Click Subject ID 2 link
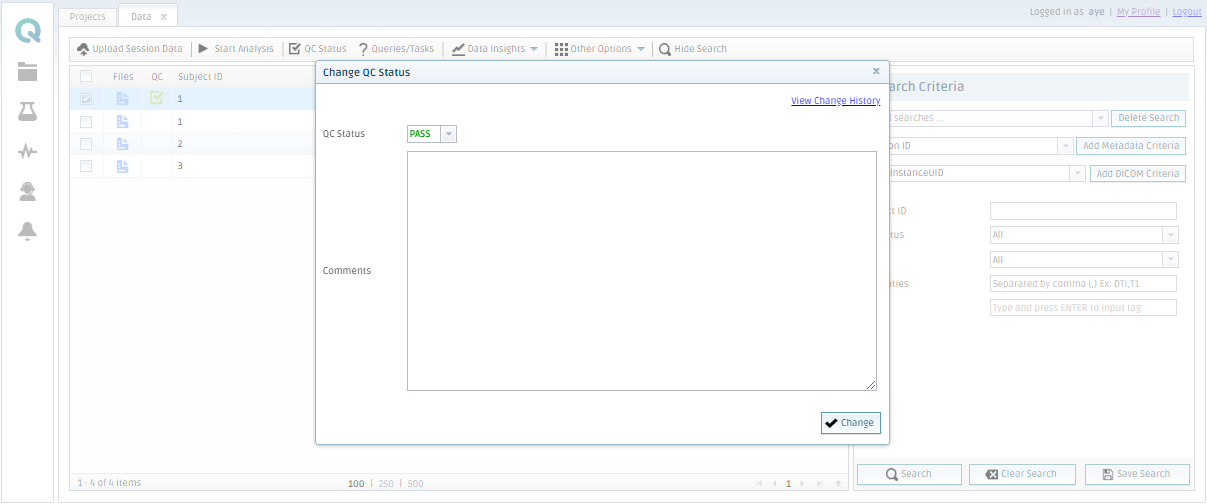1207x504 pixels. point(180,143)
